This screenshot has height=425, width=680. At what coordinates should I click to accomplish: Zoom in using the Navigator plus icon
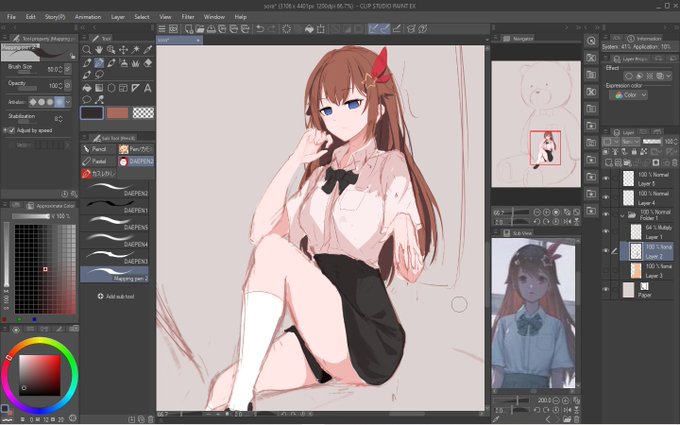coord(546,212)
